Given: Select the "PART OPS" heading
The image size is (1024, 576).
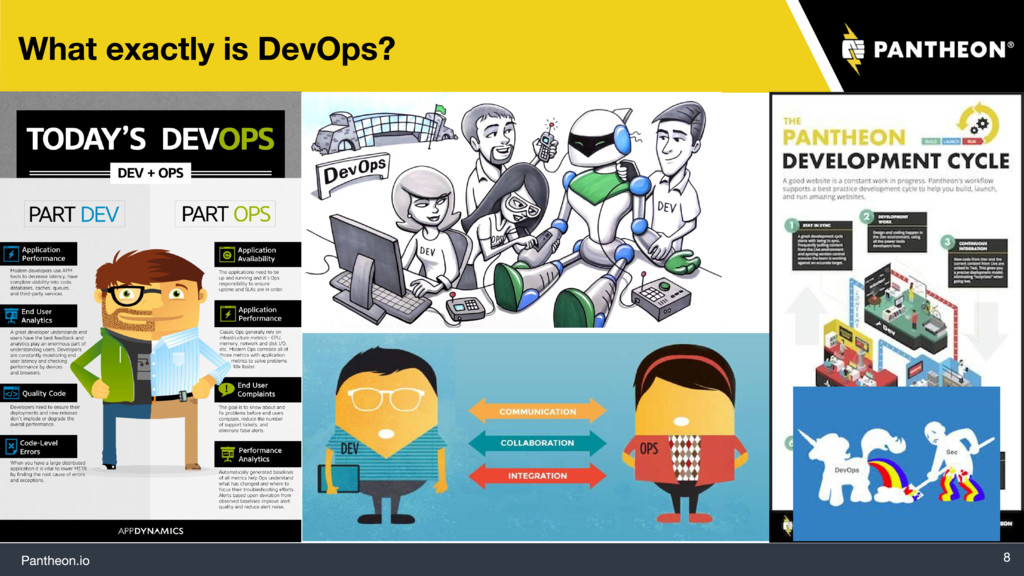Looking at the screenshot, I should point(225,214).
